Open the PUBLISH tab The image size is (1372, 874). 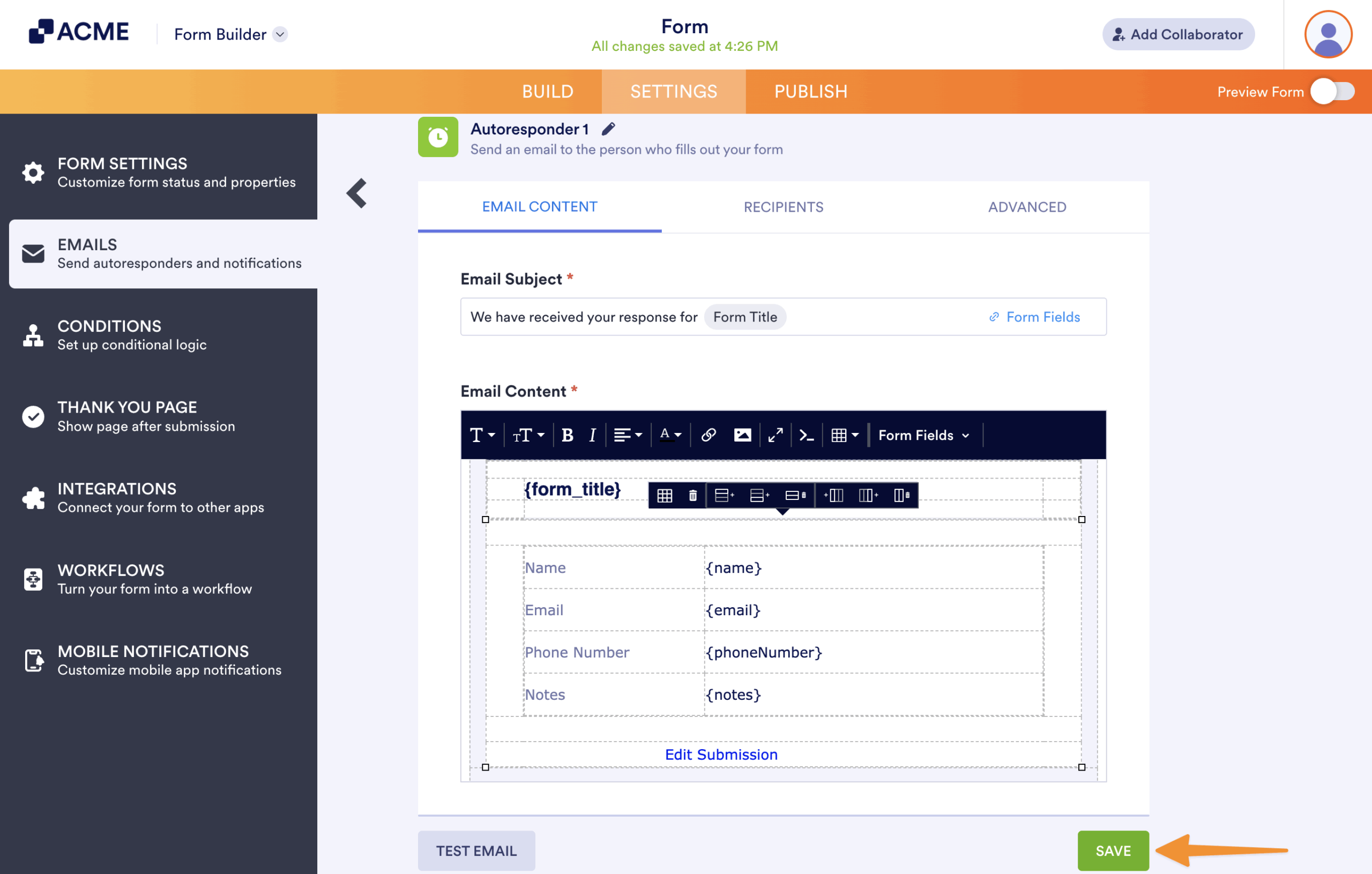point(810,92)
